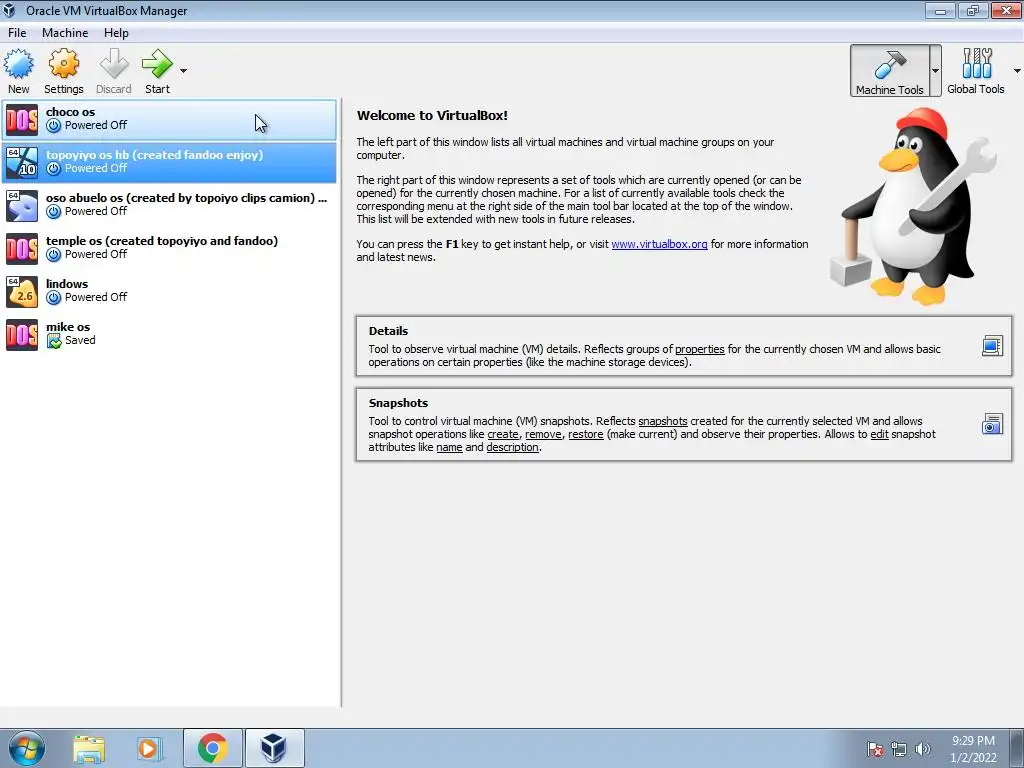This screenshot has height=768, width=1024.
Task: Click the VirtualBox taskbar icon
Action: [274, 748]
